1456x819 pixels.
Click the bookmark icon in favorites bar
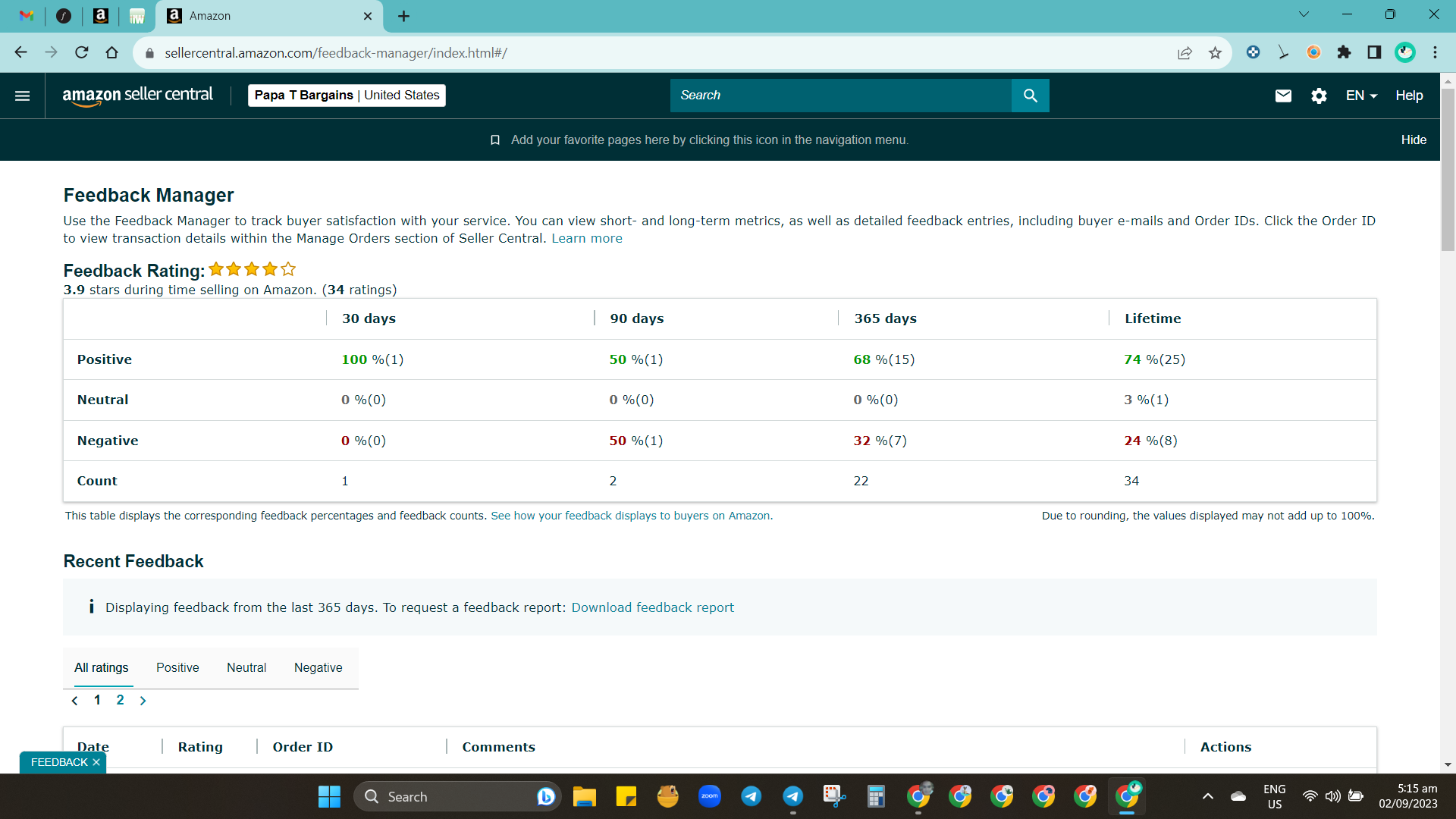pos(495,140)
